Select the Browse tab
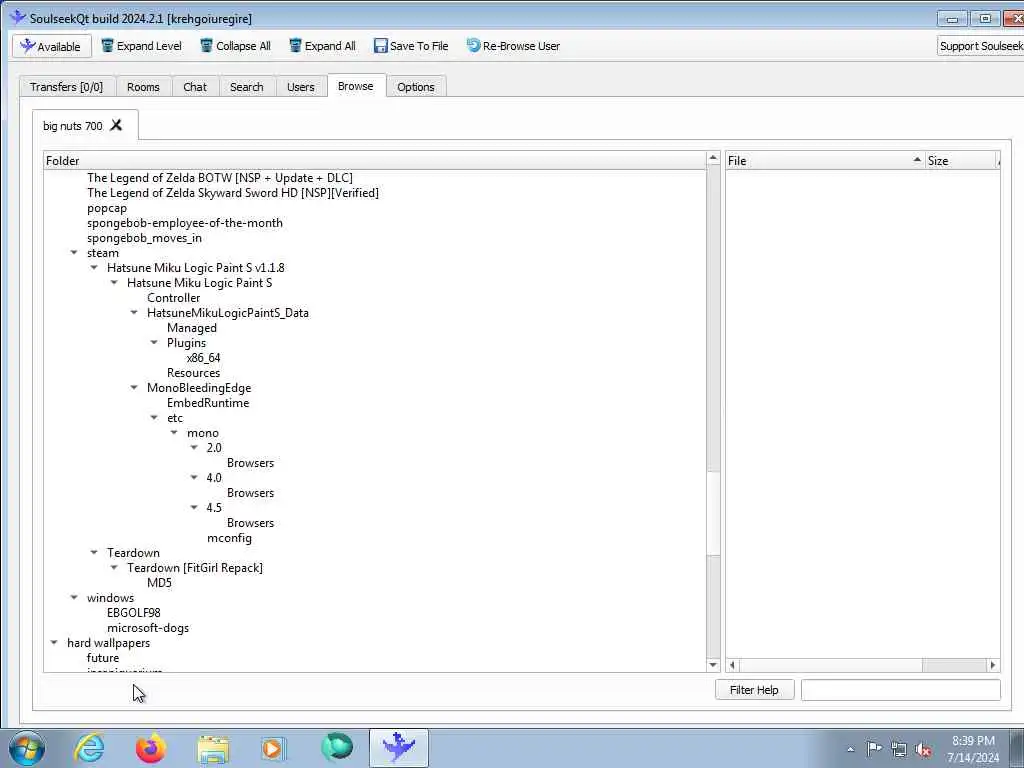The width and height of the screenshot is (1024, 768). click(356, 86)
